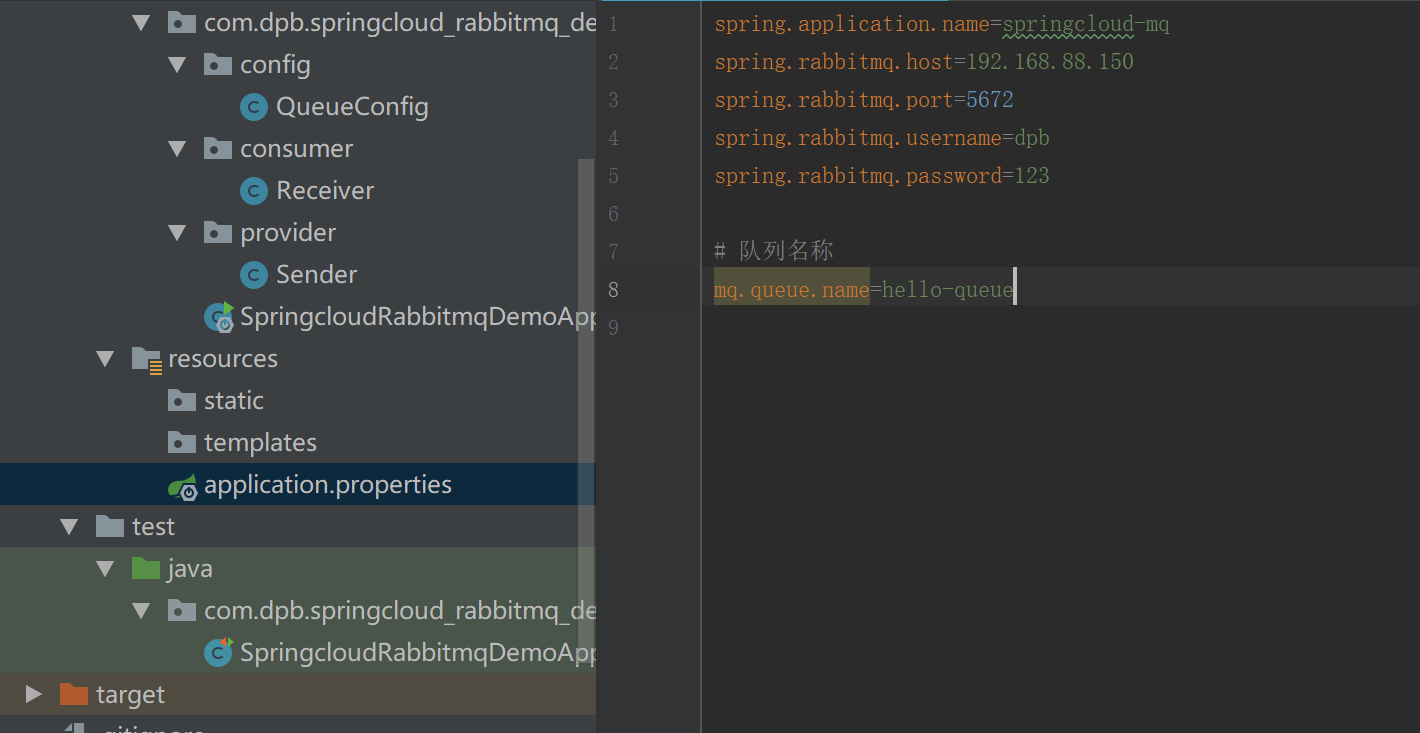Viewport: 1420px width, 733px height.
Task: Click the QueueConfig class icon
Action: click(254, 107)
